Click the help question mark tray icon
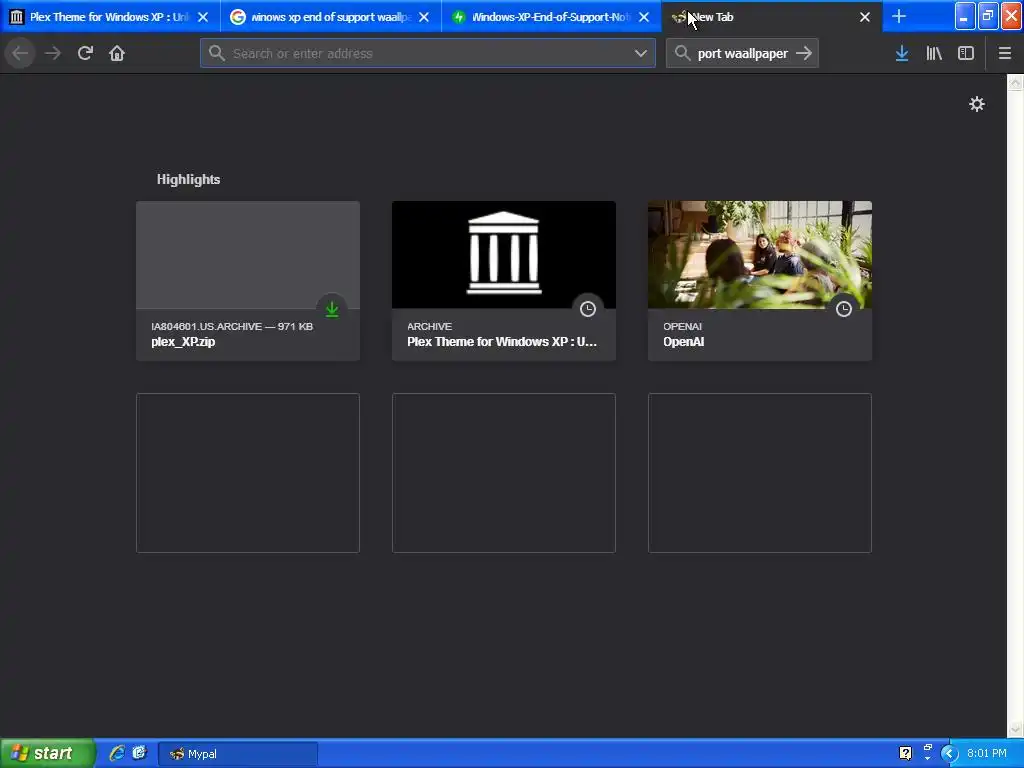 [905, 753]
